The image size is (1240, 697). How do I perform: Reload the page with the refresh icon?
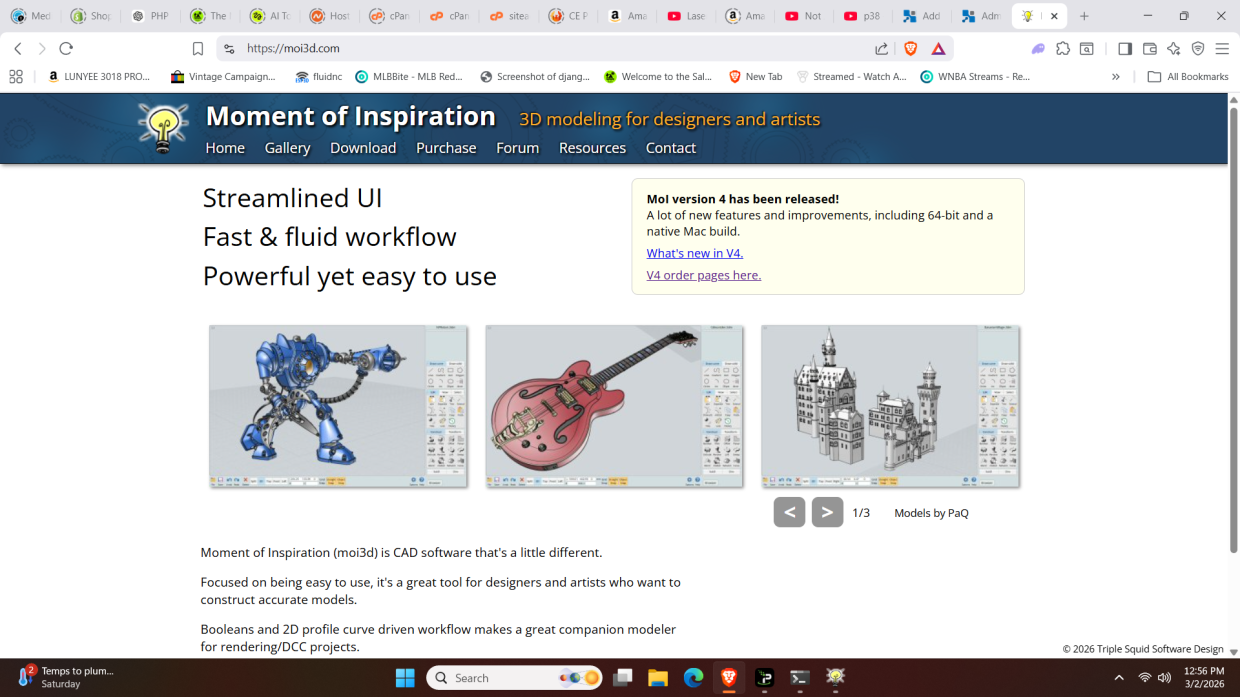coord(66,47)
